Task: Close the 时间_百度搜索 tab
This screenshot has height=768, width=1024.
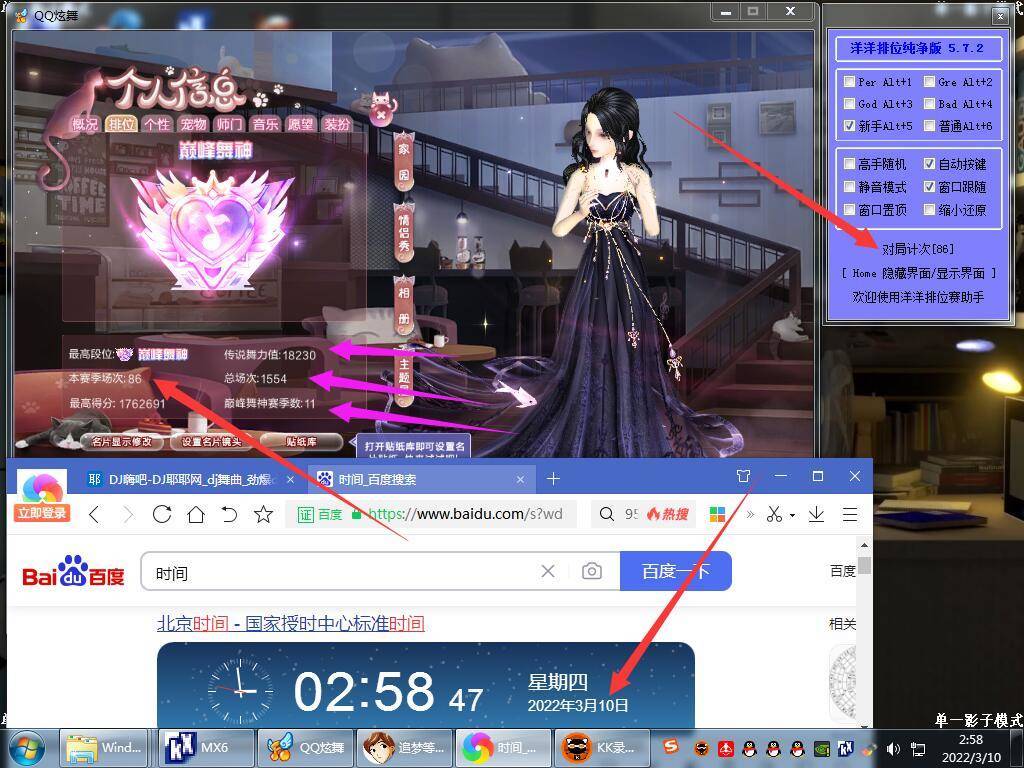Action: (520, 479)
